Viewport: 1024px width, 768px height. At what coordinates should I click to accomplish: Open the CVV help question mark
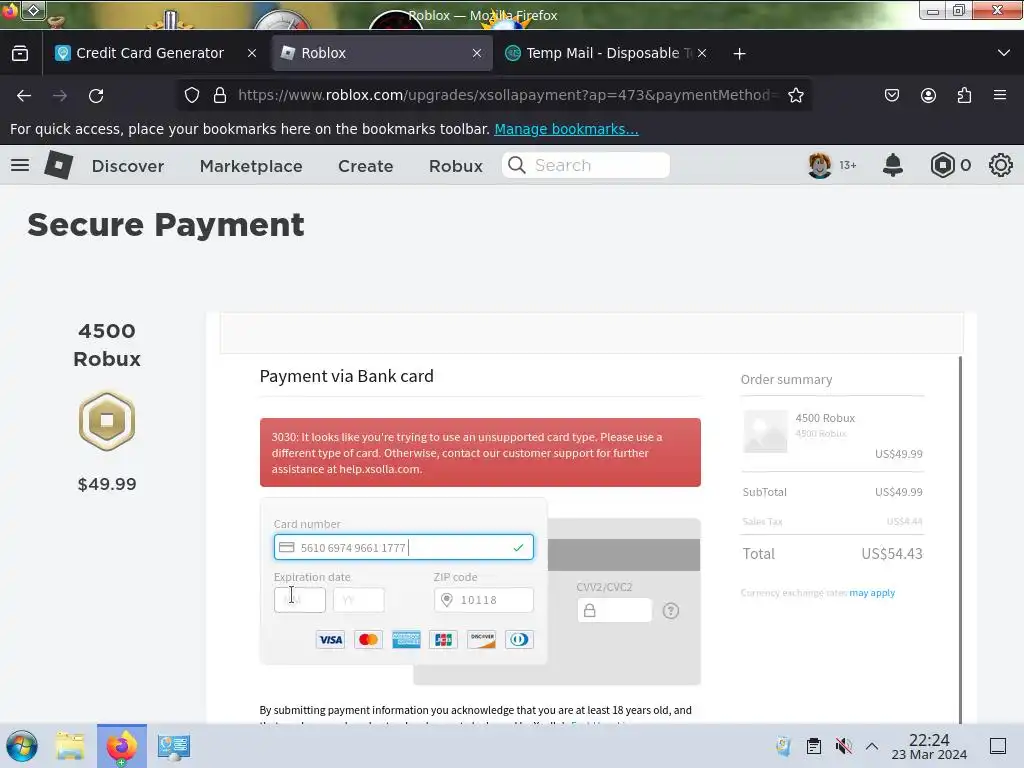coord(671,611)
